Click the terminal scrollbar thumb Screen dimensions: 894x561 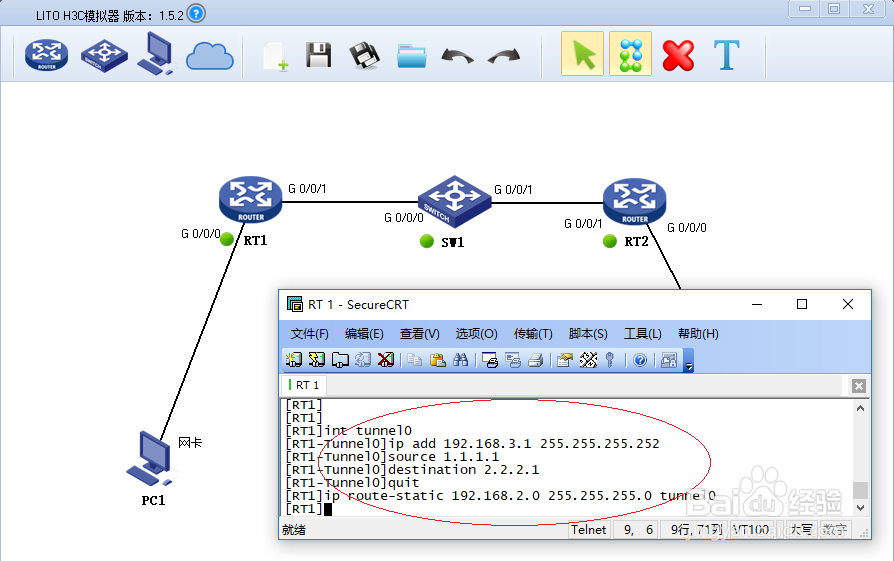(860, 490)
